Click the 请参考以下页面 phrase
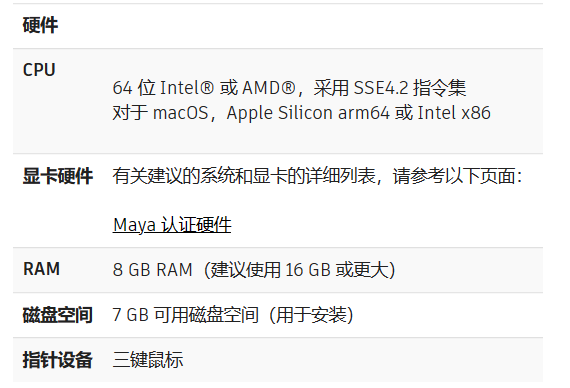The image size is (570, 388). 457,176
